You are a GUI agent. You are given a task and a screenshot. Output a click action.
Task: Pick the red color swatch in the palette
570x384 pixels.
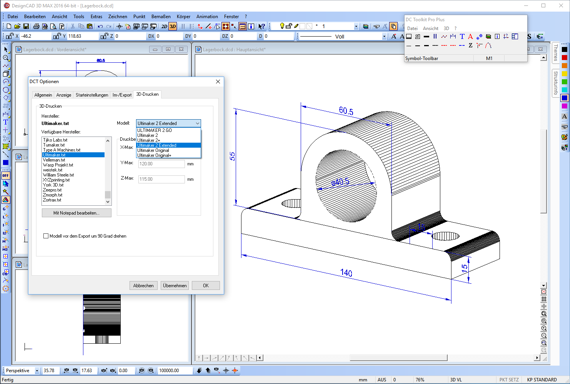[x=564, y=57]
